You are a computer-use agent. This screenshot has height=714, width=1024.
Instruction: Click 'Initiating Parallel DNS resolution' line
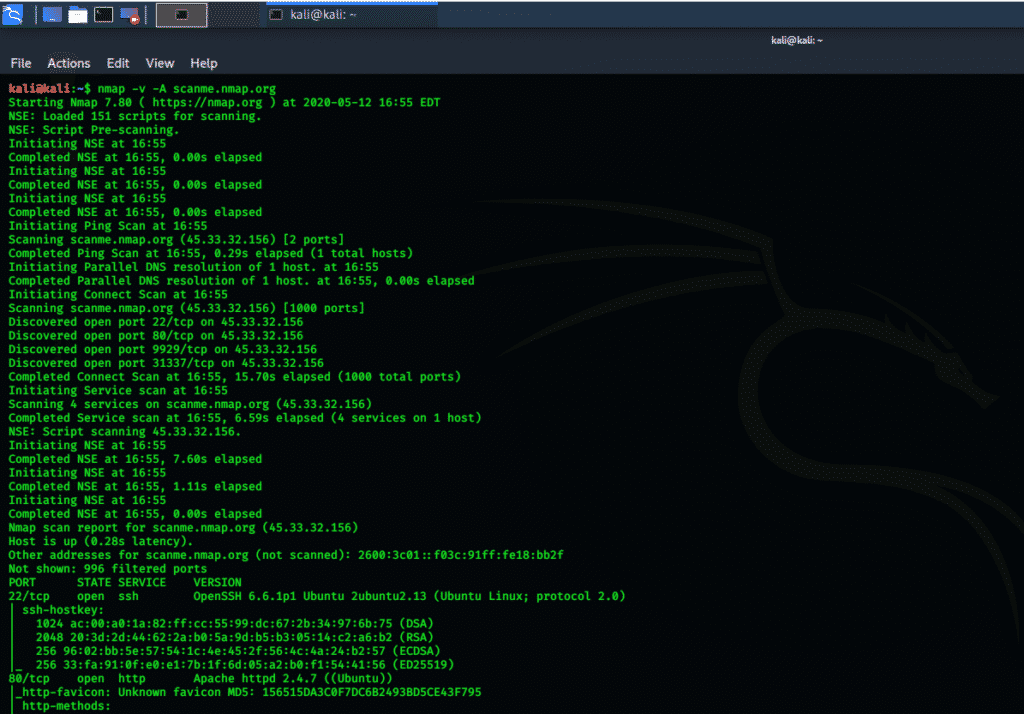[x=193, y=267]
